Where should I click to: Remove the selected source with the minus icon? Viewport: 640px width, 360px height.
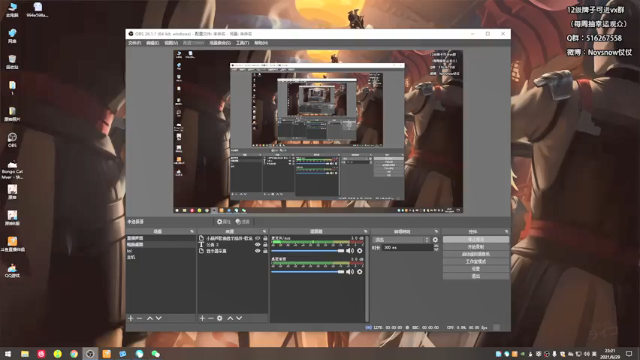tap(211, 318)
